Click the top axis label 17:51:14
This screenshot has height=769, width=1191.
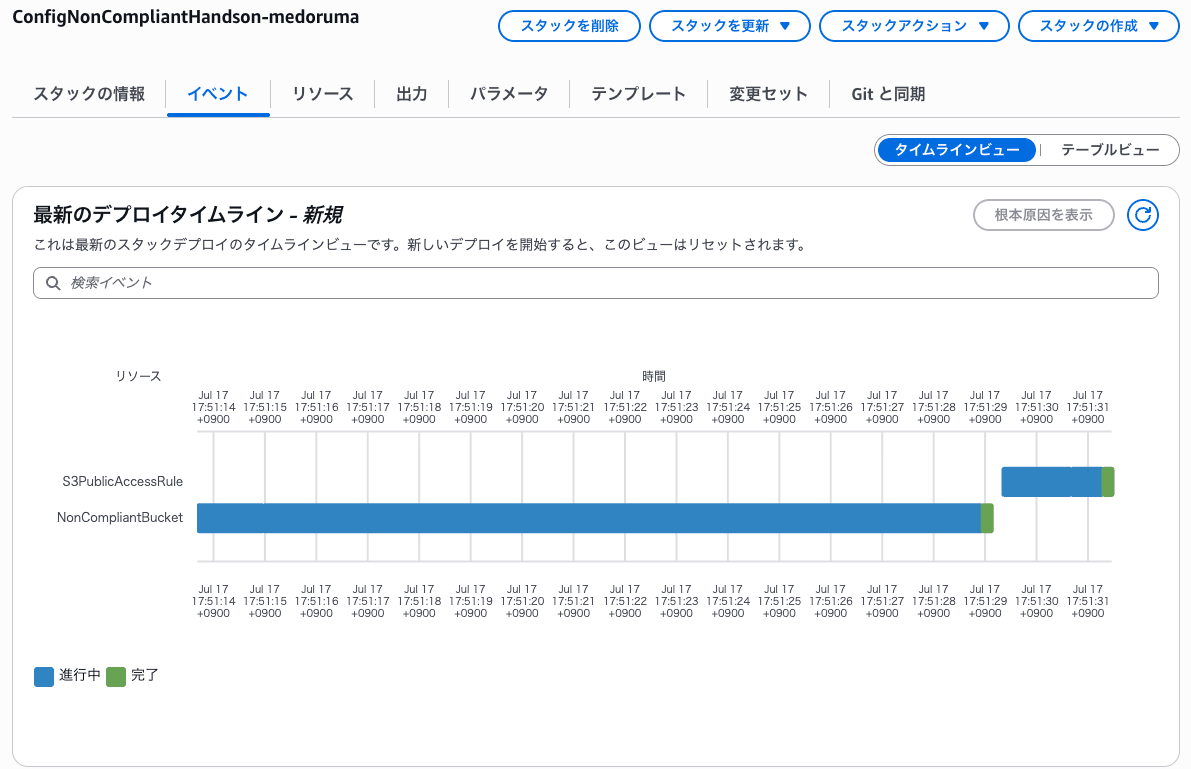213,407
